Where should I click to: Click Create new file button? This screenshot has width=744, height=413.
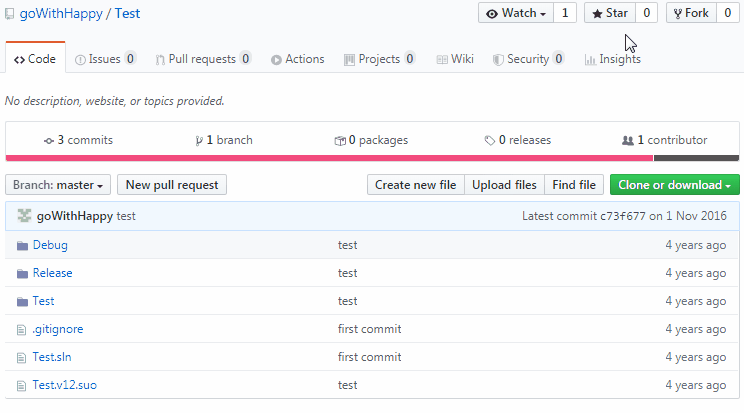pyautogui.click(x=416, y=185)
